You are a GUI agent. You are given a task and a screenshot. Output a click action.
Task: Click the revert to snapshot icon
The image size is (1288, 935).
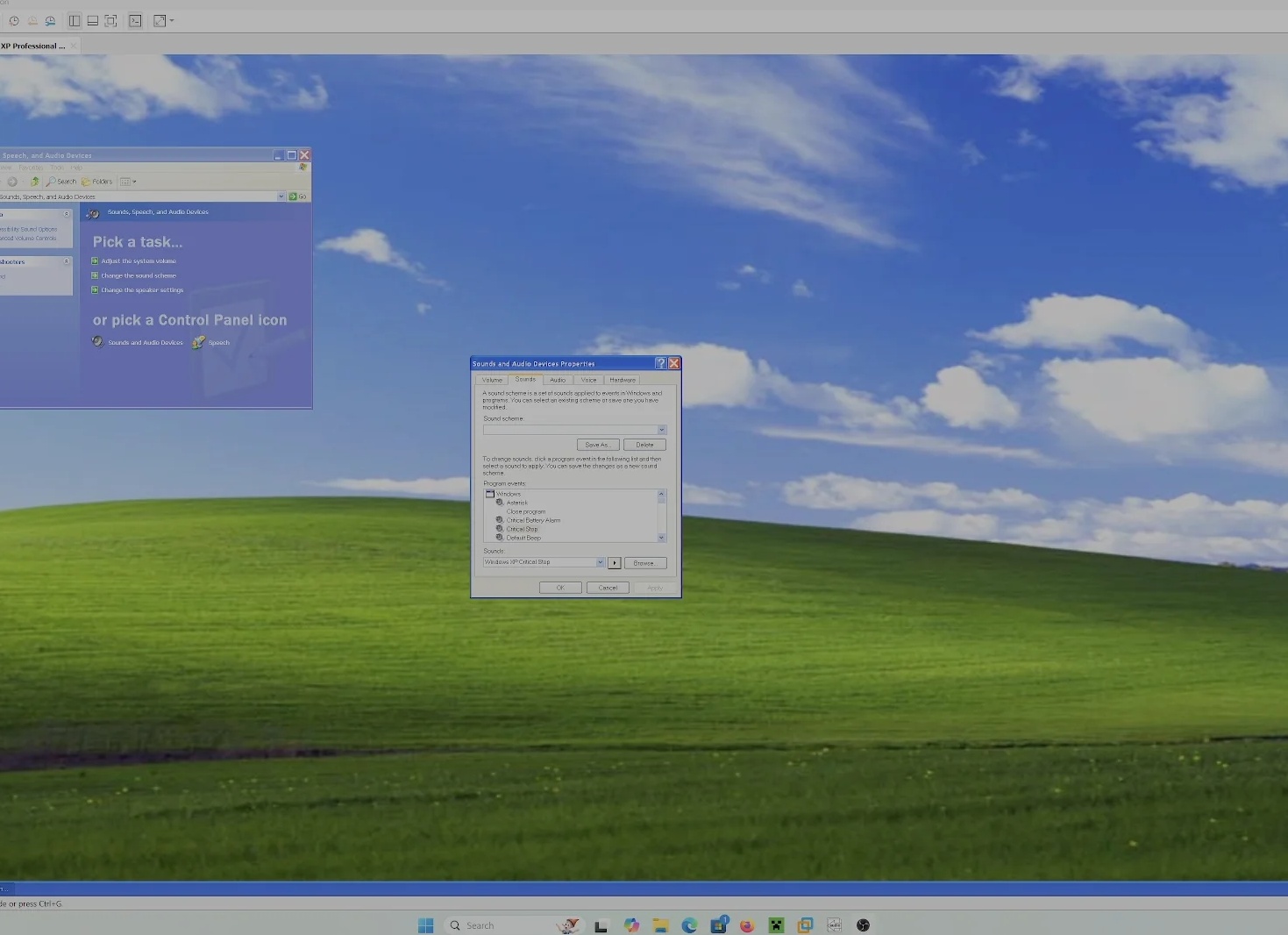tap(32, 20)
